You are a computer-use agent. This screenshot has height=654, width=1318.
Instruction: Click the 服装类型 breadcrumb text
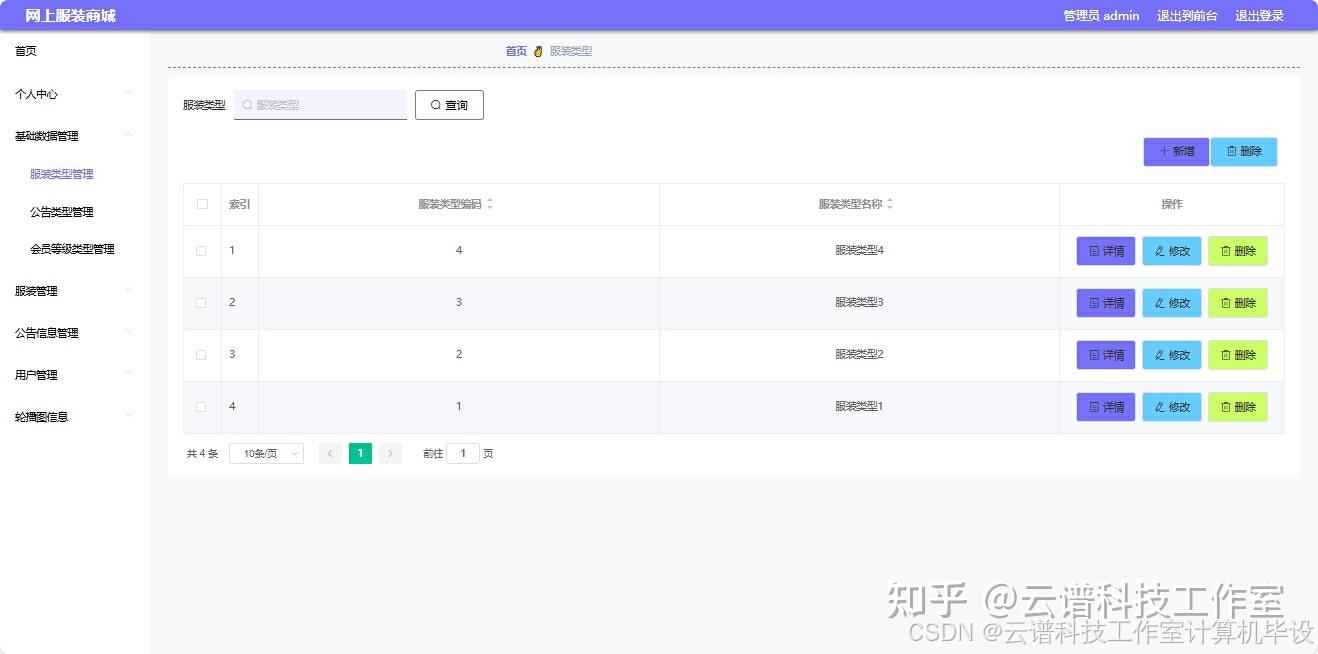571,51
